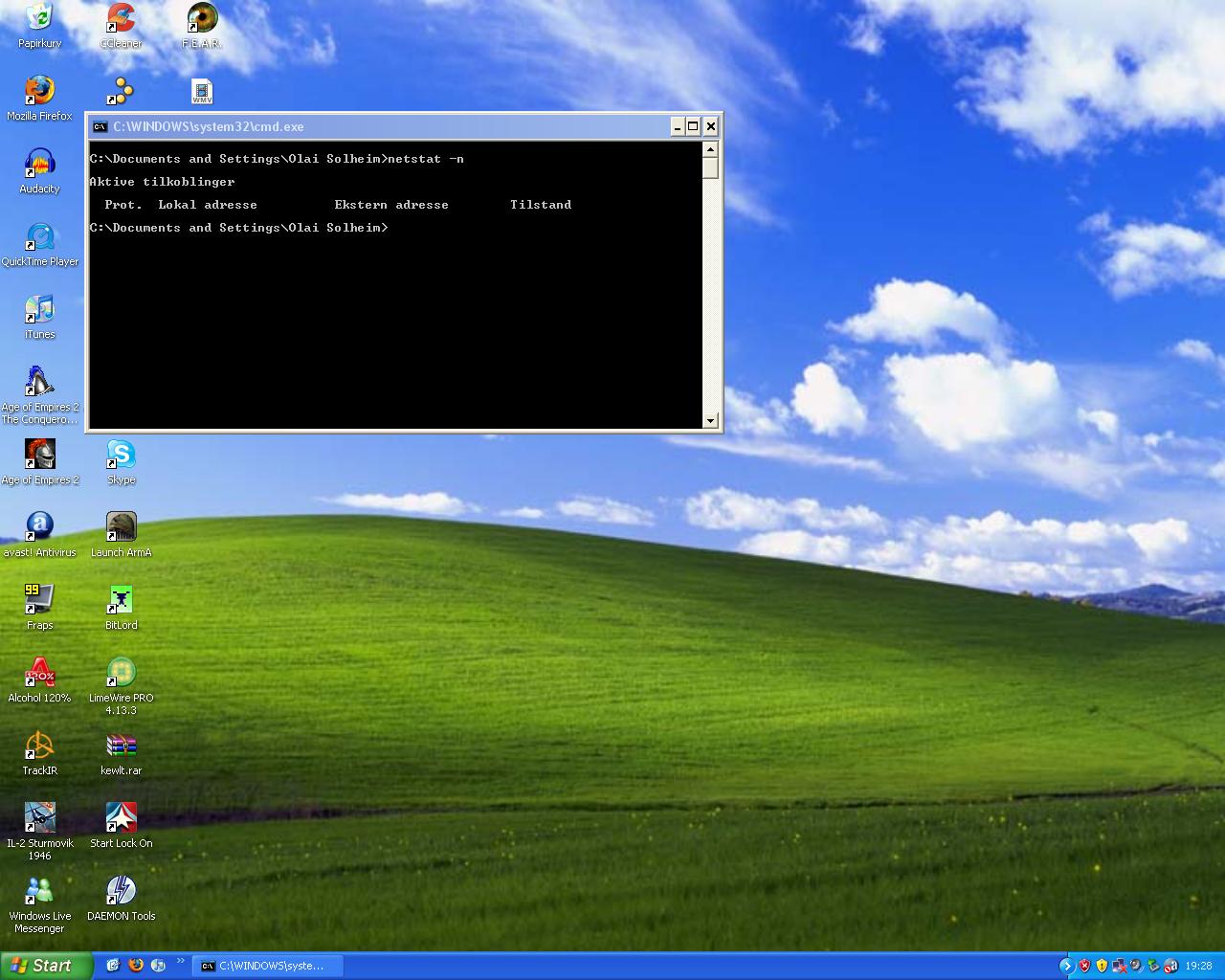Viewport: 1225px width, 980px height.
Task: Open the TrackIR desktop shortcut
Action: 39,753
